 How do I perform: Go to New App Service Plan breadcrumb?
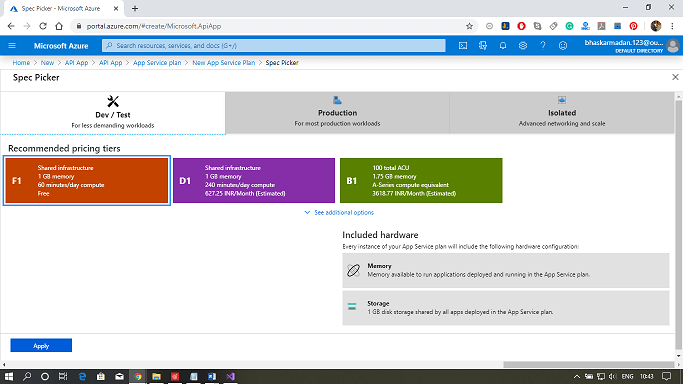click(223, 63)
